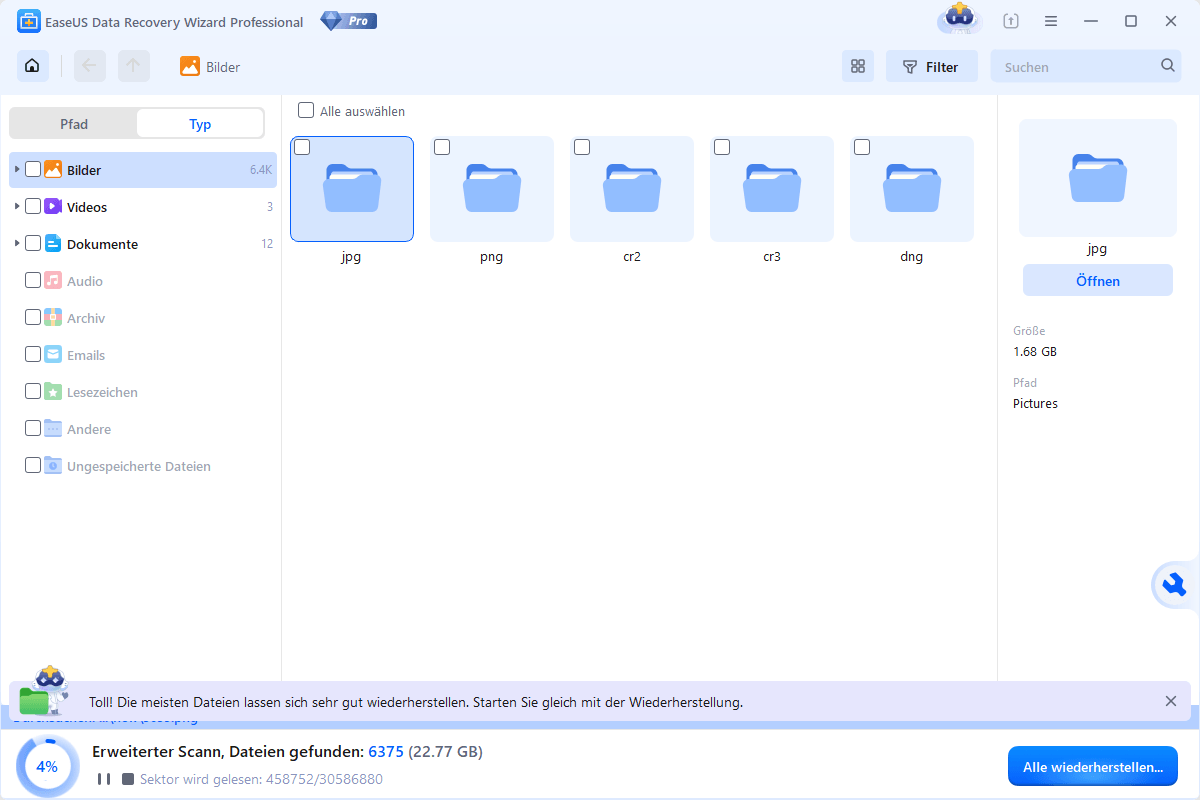Viewport: 1200px width, 800px height.
Task: Click the Andere category icon
Action: 53,429
